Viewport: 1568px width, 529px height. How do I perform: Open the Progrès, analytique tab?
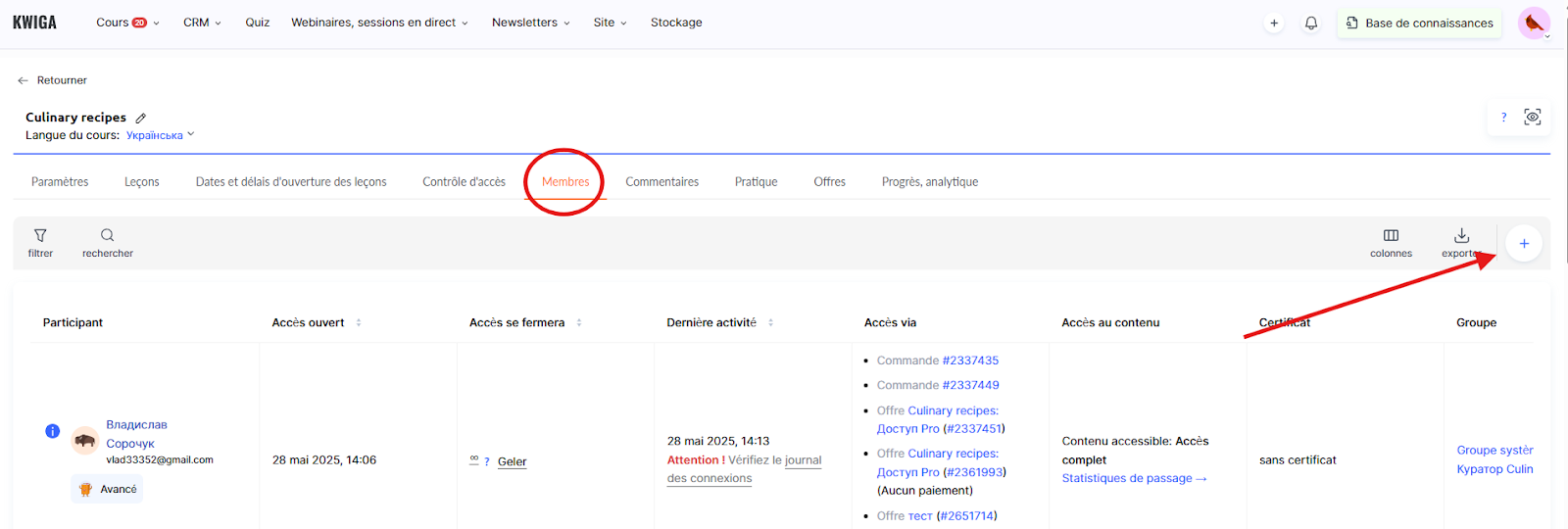[x=929, y=182]
